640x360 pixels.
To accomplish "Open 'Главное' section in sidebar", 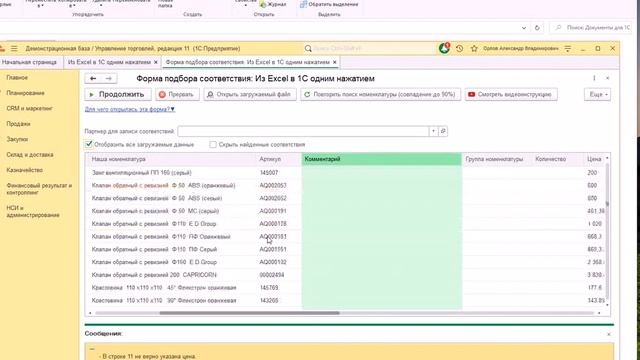I will tap(17, 78).
